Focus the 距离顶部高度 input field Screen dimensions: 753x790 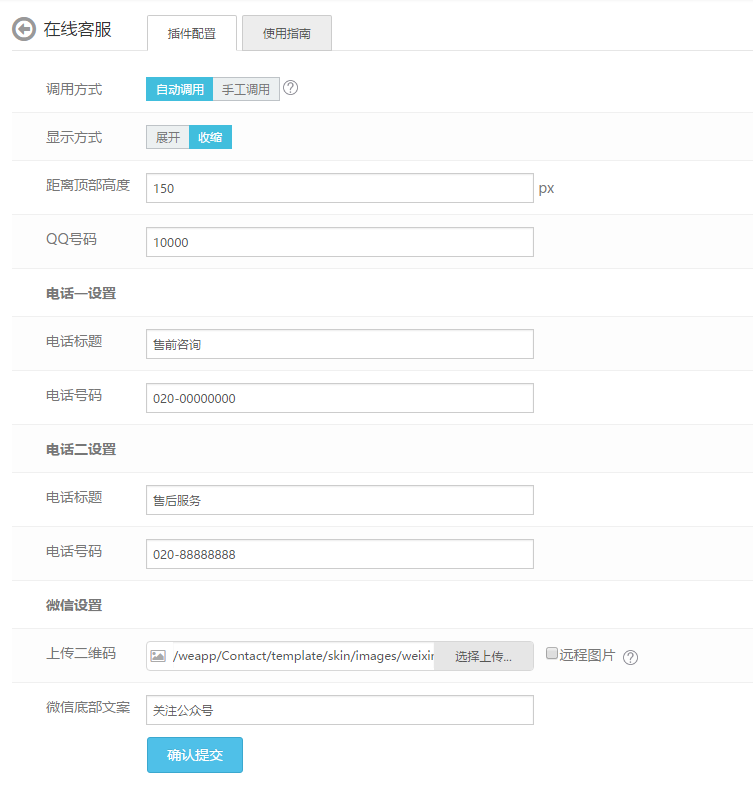(339, 188)
